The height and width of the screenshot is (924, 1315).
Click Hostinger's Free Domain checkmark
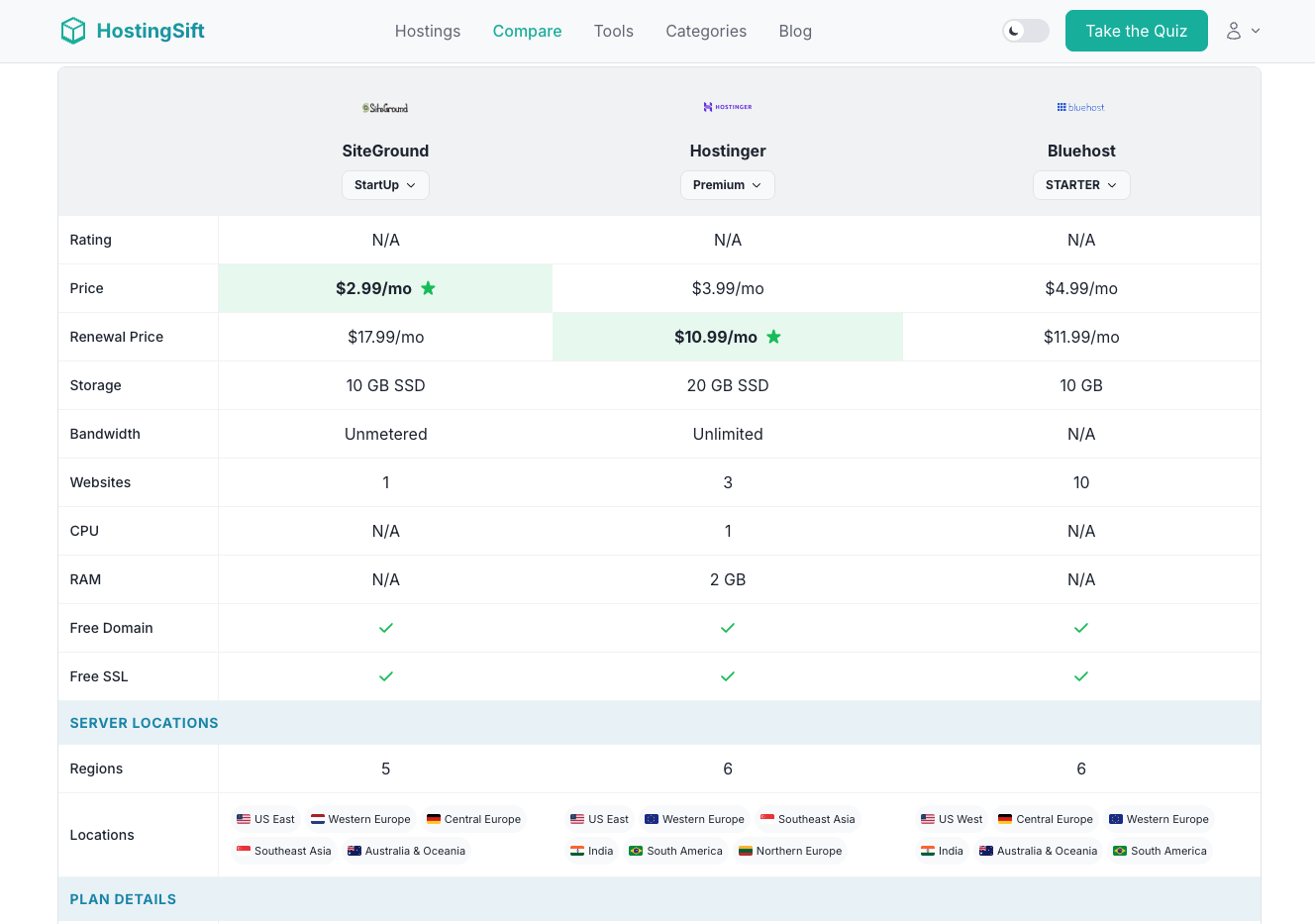point(728,628)
